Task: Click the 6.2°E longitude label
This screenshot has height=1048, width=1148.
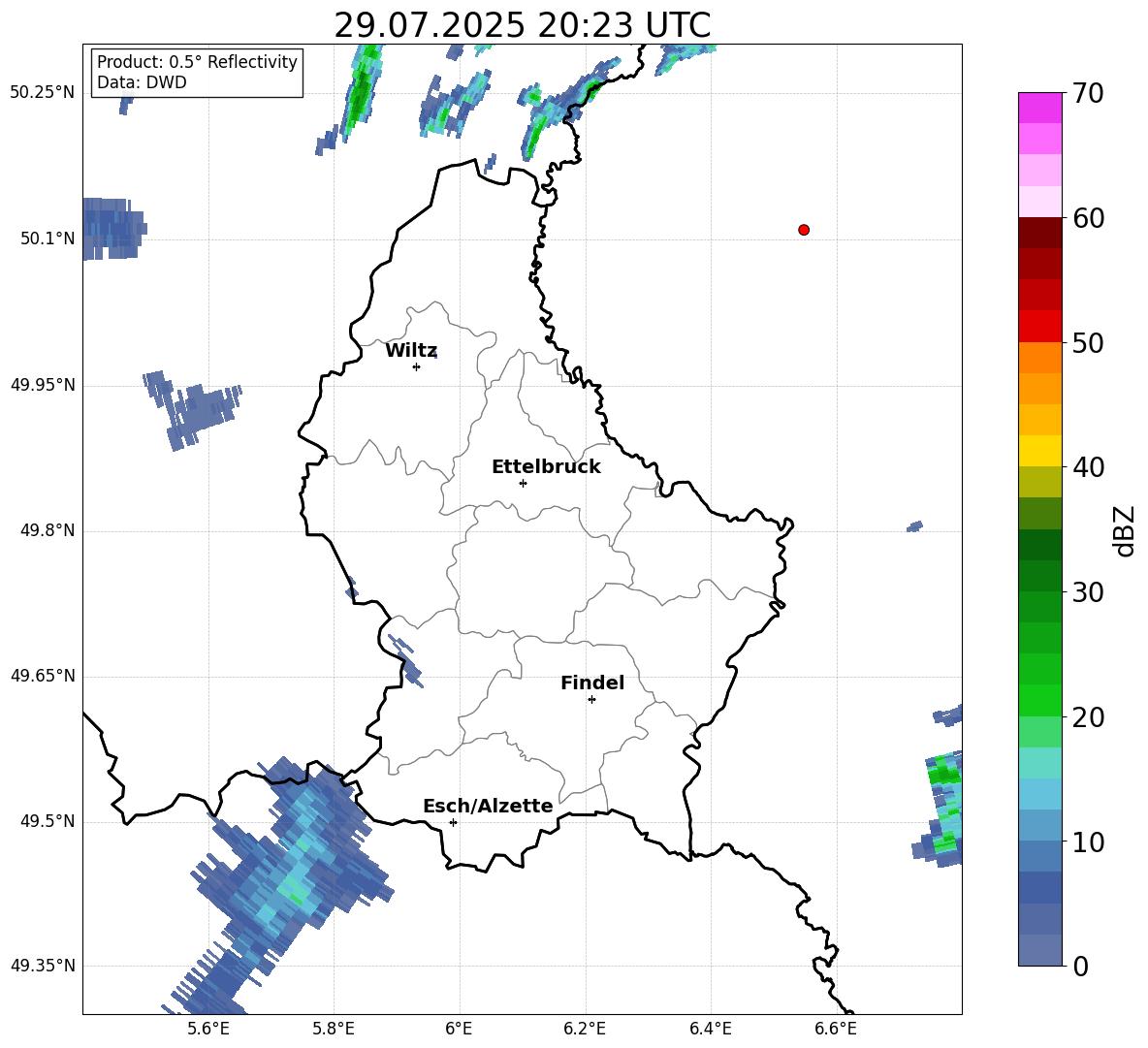Action: tap(585, 1029)
